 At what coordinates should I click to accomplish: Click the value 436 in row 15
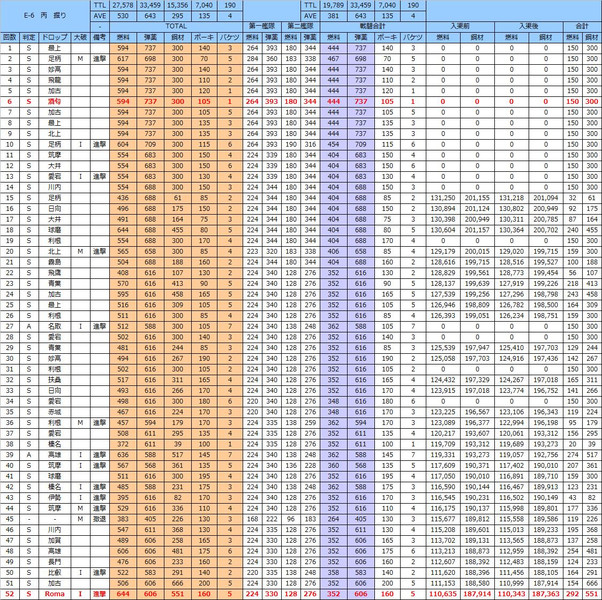pos(123,198)
